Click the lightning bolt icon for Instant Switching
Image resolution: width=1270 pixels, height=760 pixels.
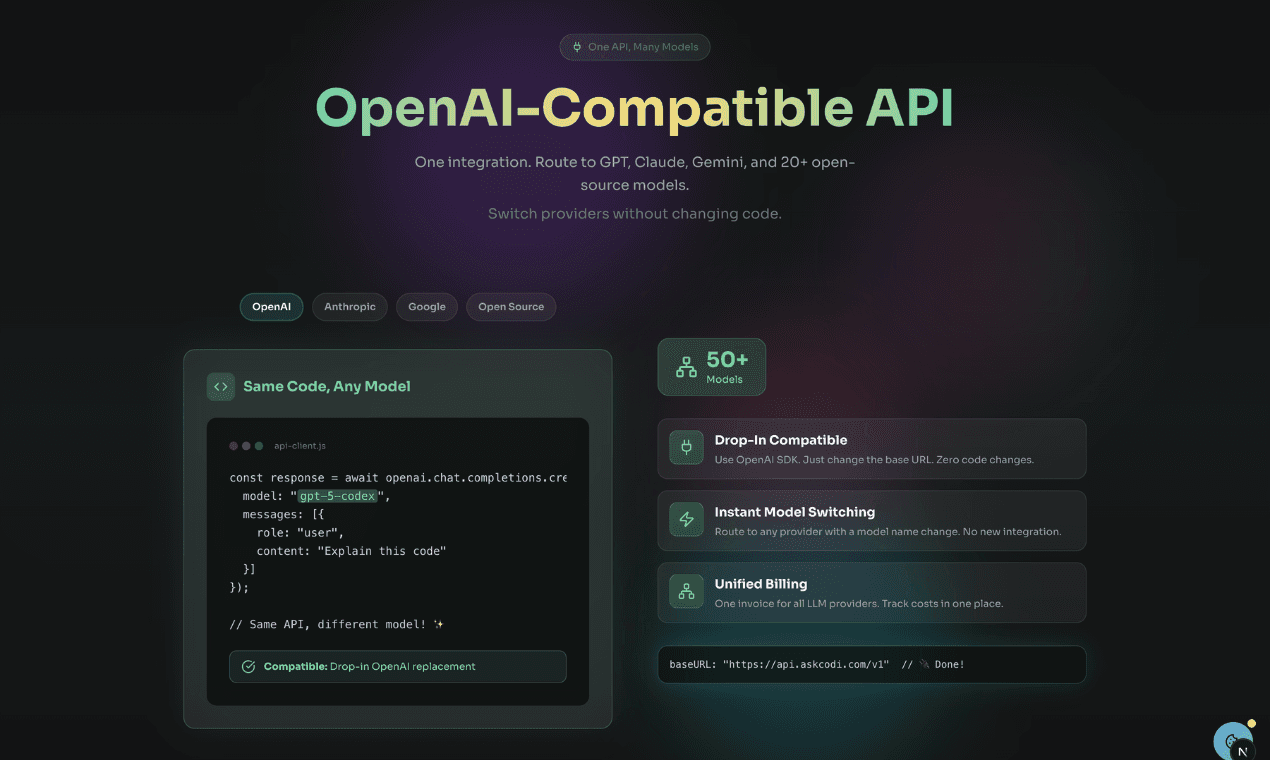pos(687,520)
